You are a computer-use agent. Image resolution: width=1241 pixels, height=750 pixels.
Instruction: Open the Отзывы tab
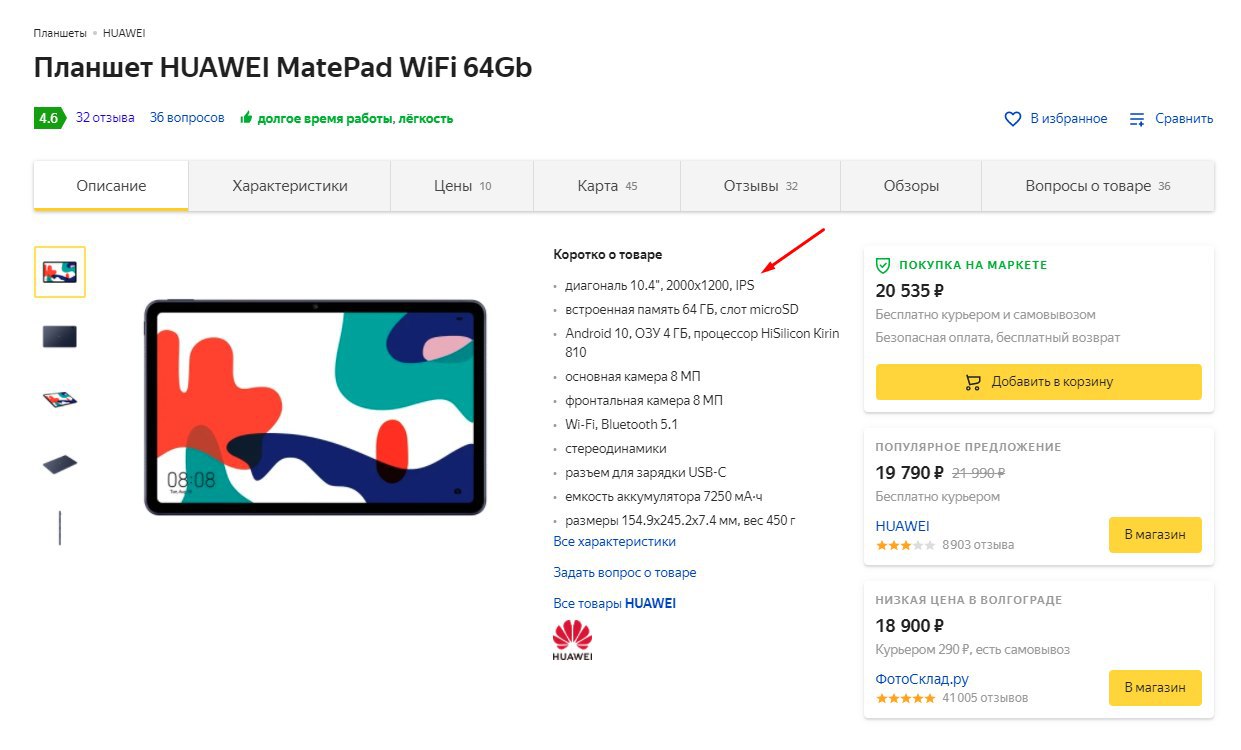click(x=760, y=186)
